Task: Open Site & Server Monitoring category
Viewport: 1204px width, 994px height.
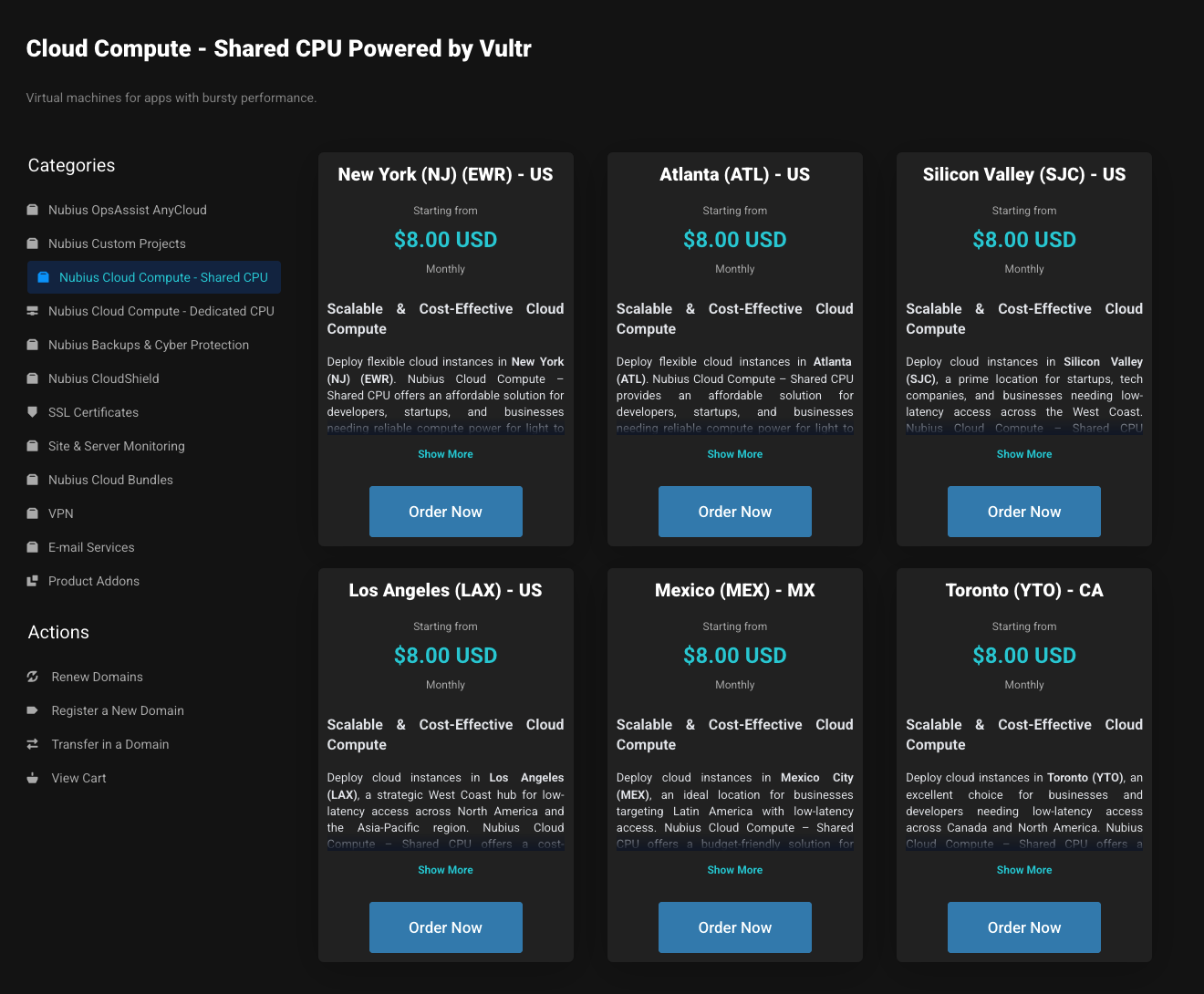Action: coord(117,446)
